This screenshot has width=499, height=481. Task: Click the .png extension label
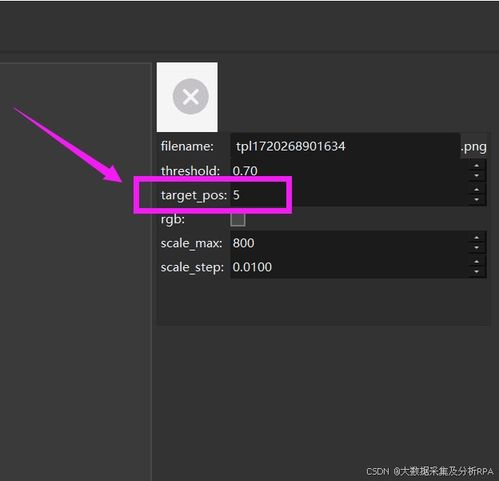[474, 147]
